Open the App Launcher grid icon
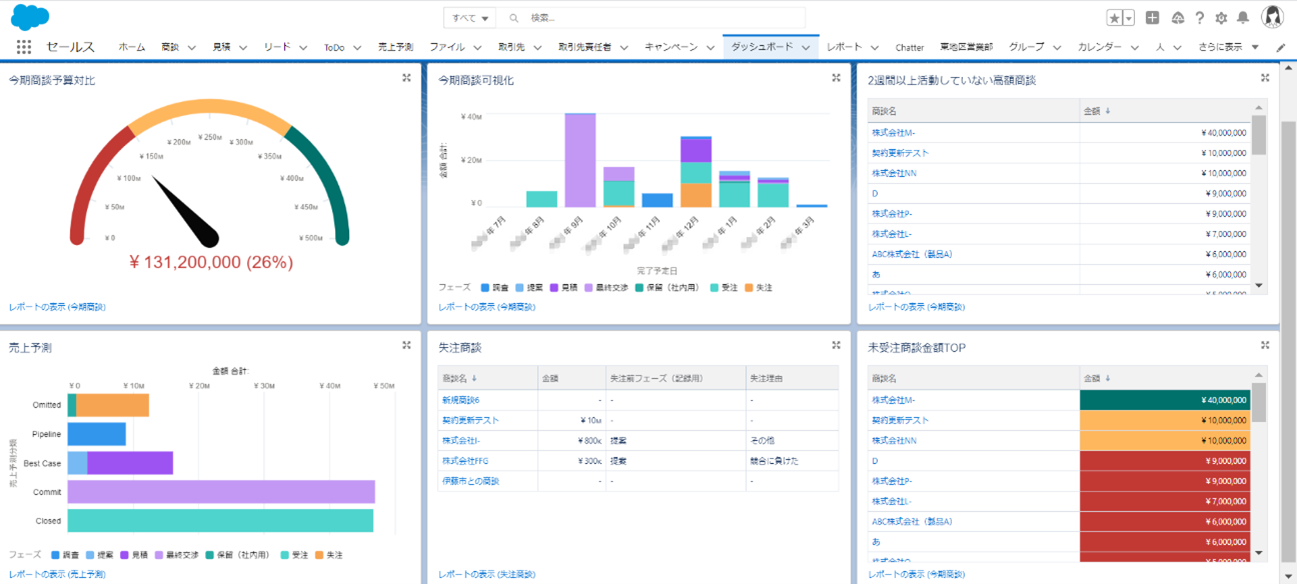Image resolution: width=1297 pixels, height=584 pixels. (x=22, y=45)
